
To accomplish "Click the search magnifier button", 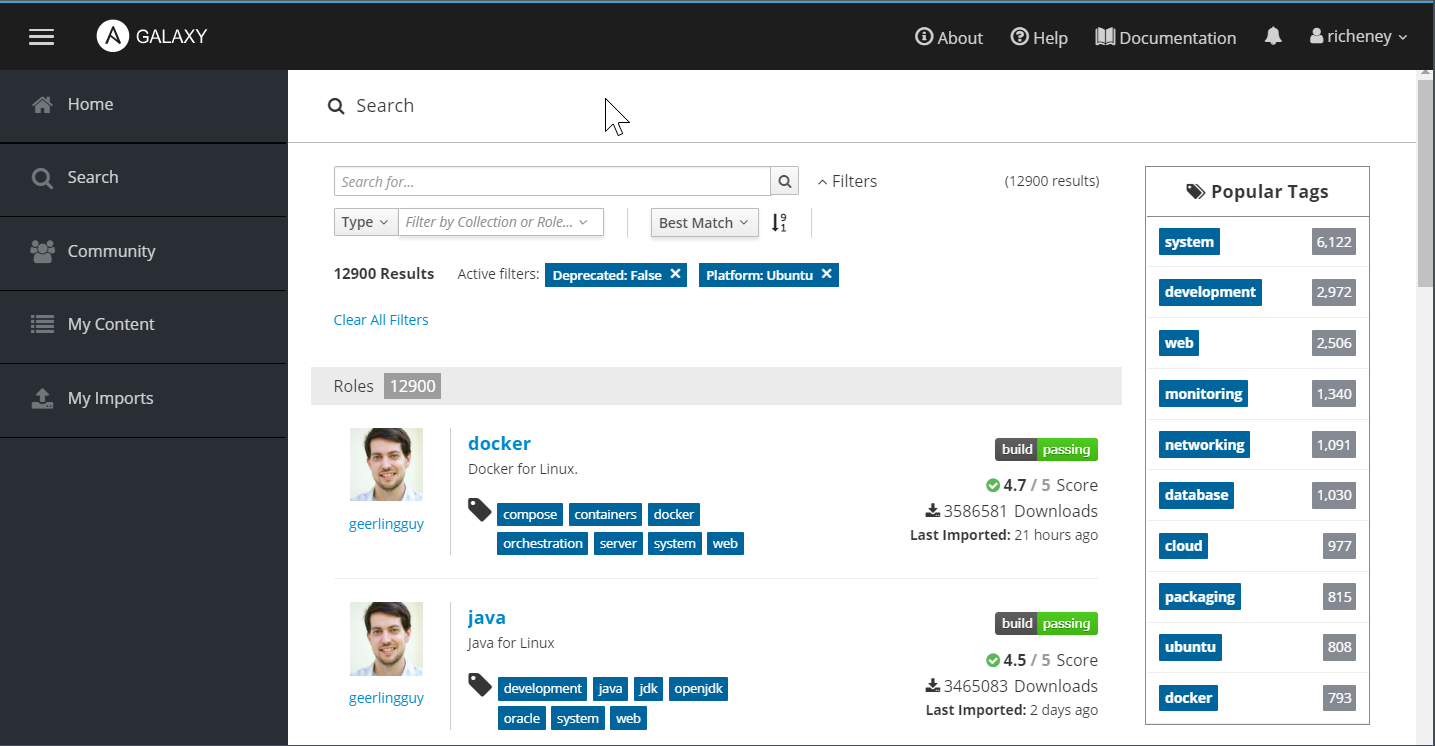I will [785, 182].
